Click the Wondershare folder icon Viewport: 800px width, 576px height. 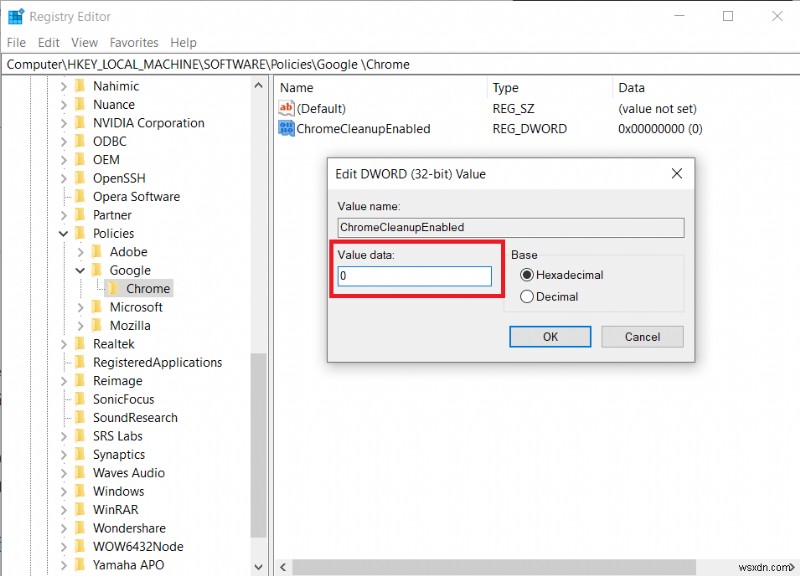(80, 528)
